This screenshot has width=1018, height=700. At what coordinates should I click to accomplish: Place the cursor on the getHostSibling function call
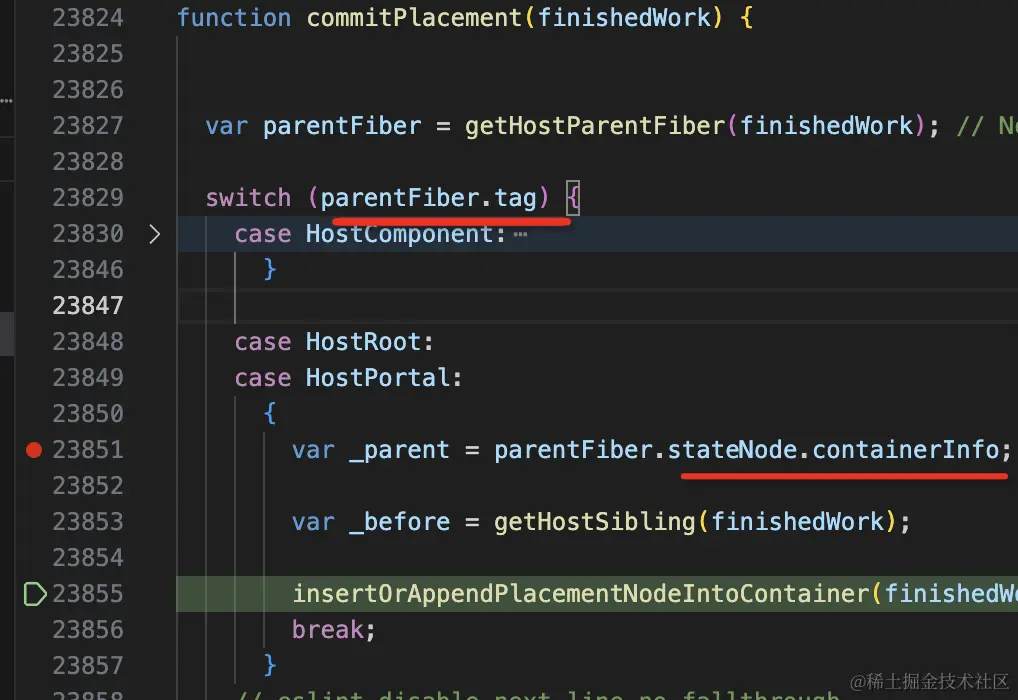pos(594,521)
